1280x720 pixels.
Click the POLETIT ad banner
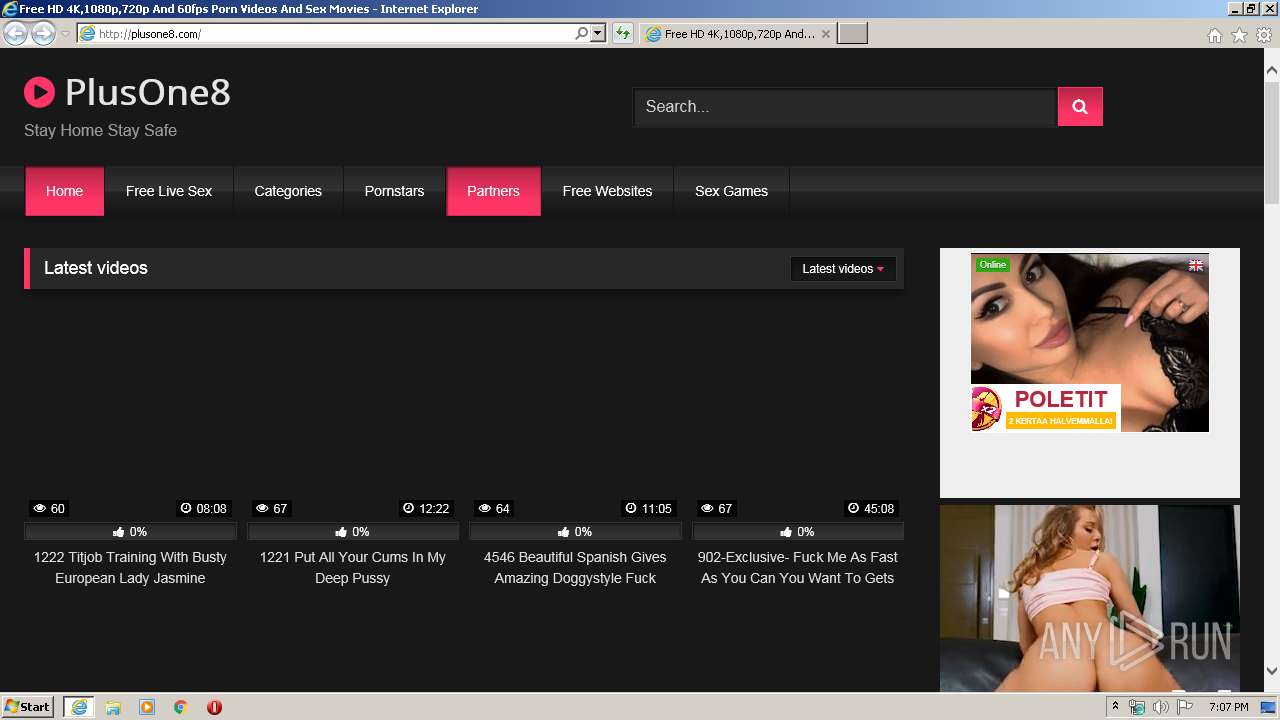click(x=1046, y=408)
